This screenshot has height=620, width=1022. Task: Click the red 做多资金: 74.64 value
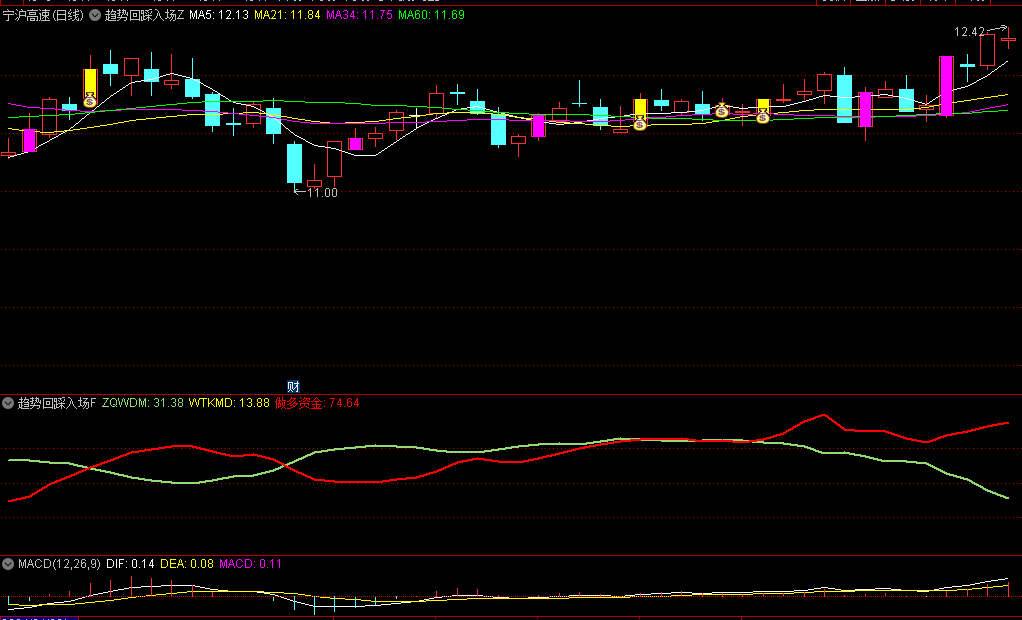click(x=317, y=404)
